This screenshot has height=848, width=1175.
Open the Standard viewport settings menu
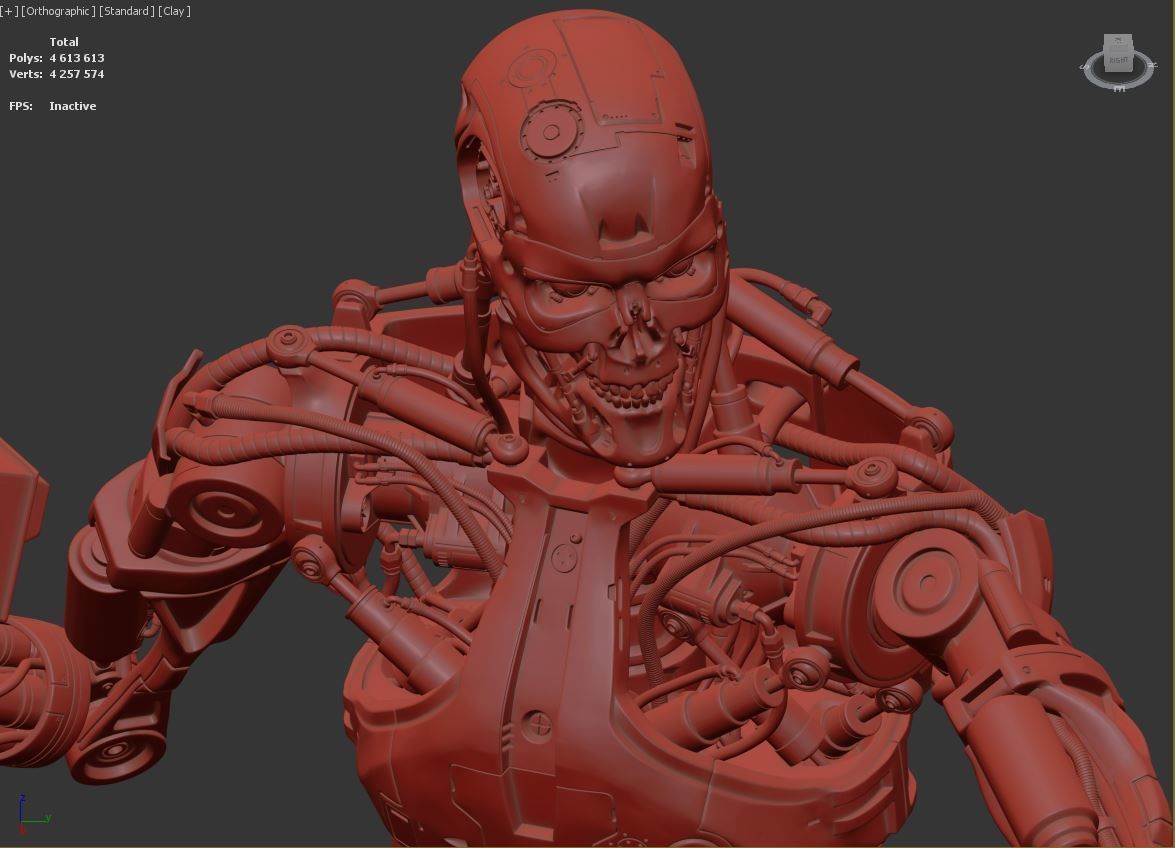pyautogui.click(x=127, y=11)
